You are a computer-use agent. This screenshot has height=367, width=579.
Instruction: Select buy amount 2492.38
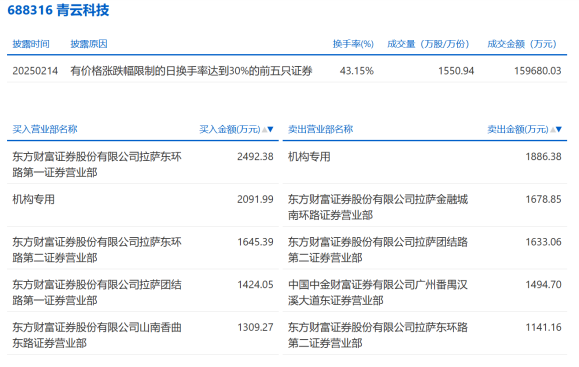[255, 157]
